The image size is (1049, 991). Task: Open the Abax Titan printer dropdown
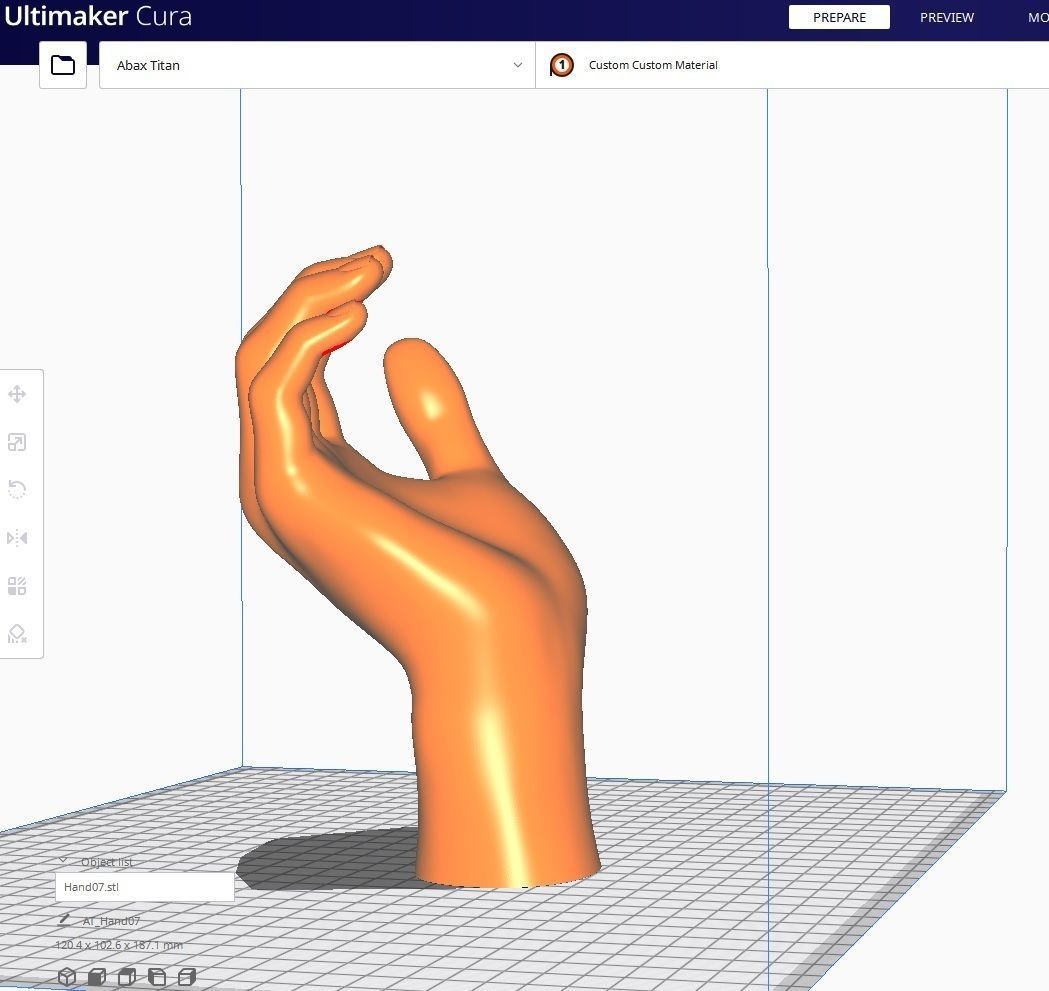(317, 65)
